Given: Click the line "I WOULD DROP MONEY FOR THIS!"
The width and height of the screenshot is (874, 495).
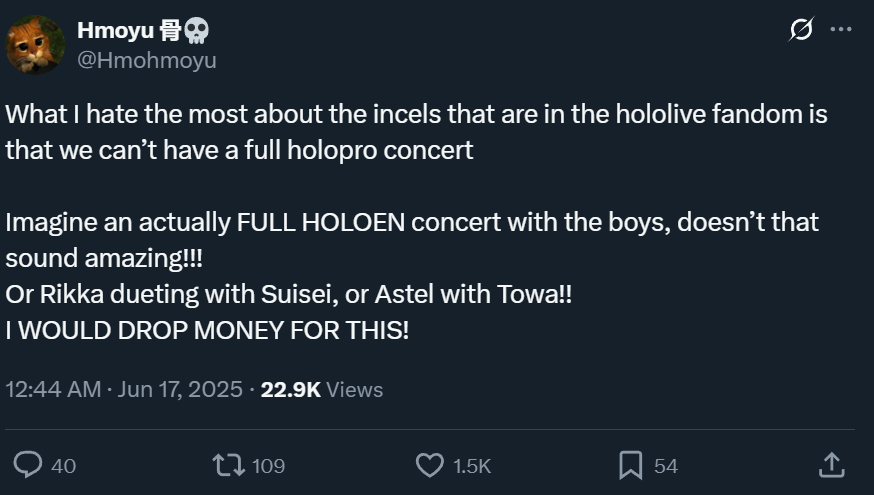Looking at the screenshot, I should coord(207,331).
